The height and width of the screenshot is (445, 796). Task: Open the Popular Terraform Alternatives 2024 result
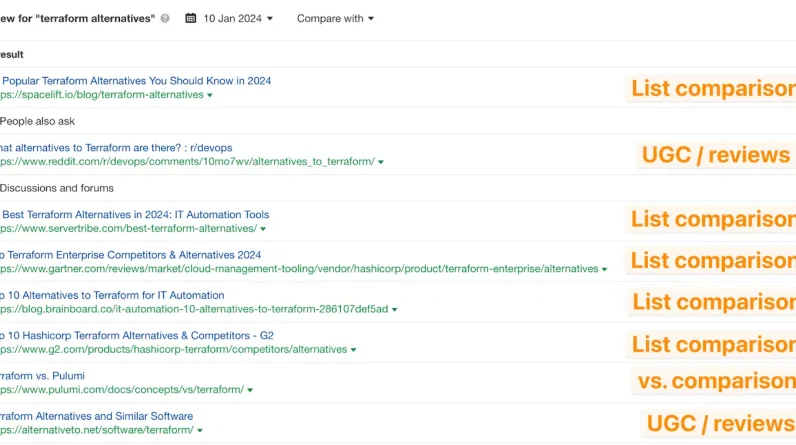coord(136,80)
